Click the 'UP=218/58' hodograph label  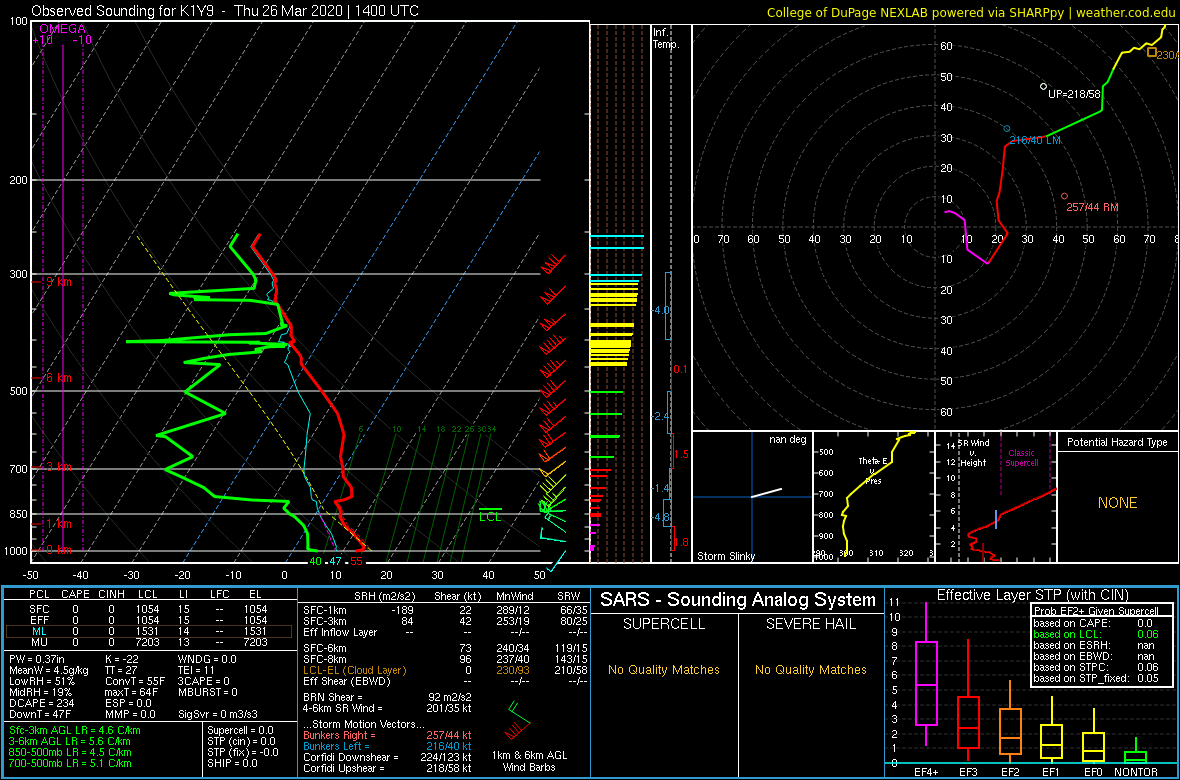point(1075,94)
